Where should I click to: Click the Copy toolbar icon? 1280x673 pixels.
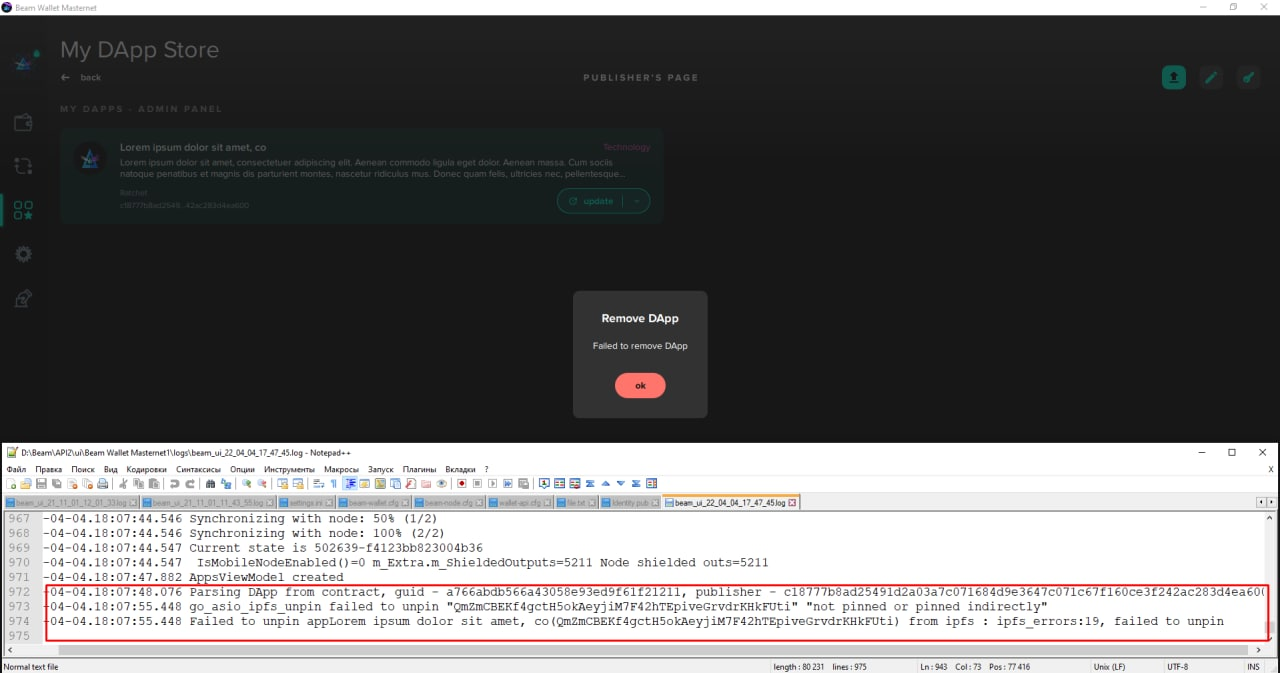tap(138, 483)
